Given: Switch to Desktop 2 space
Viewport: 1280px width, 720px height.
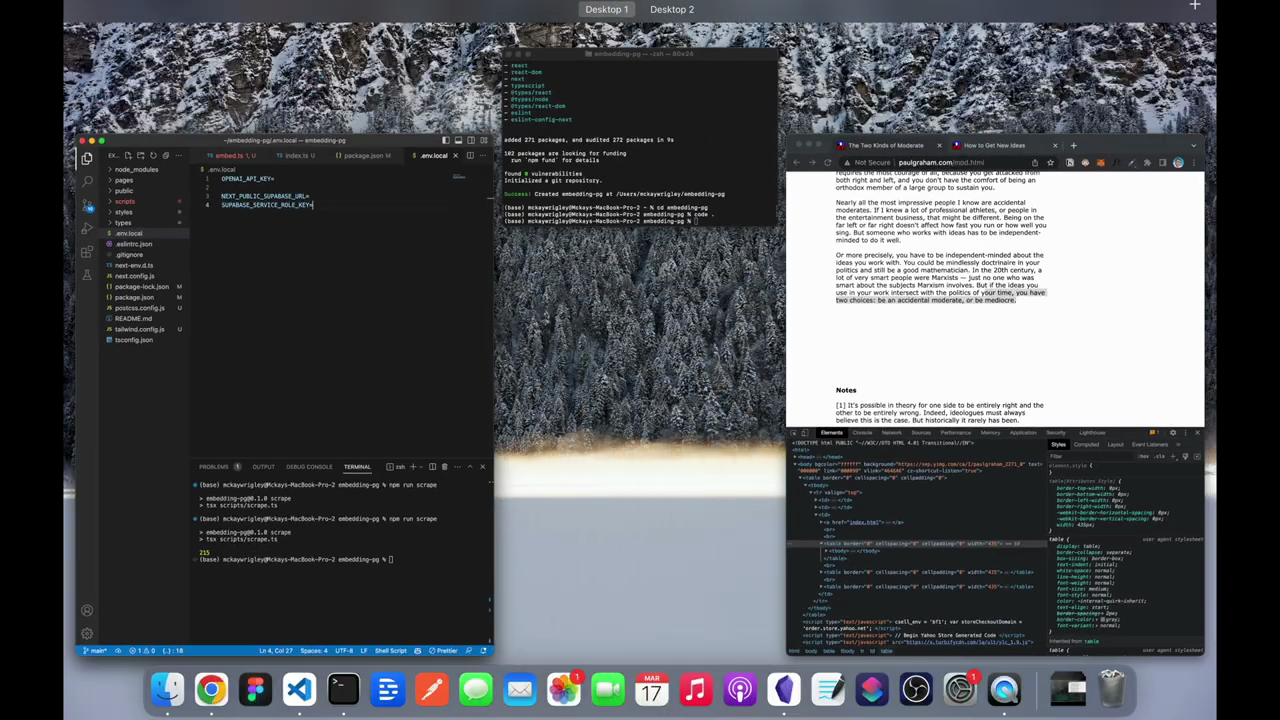Looking at the screenshot, I should (672, 9).
